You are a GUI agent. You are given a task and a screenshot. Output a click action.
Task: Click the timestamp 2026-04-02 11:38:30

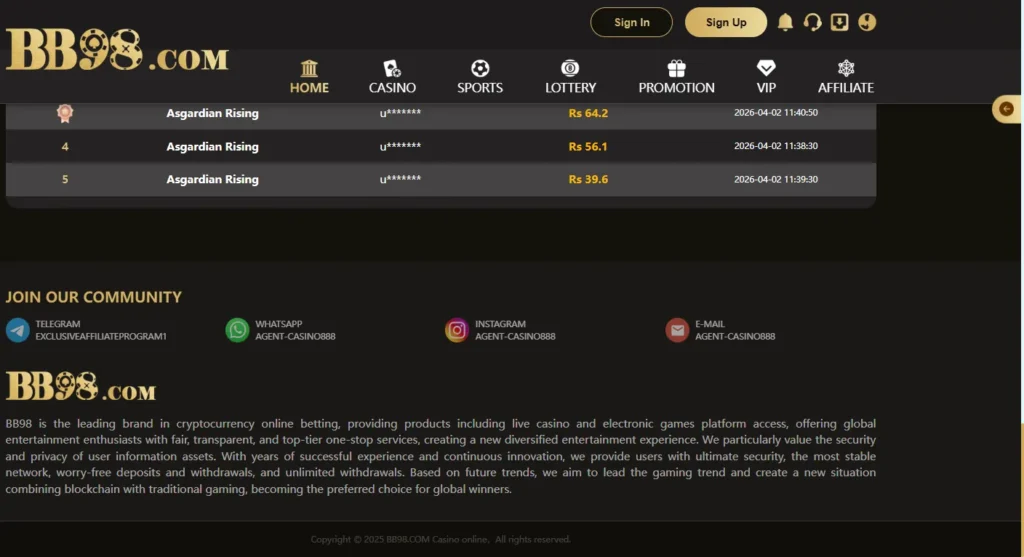tap(776, 146)
